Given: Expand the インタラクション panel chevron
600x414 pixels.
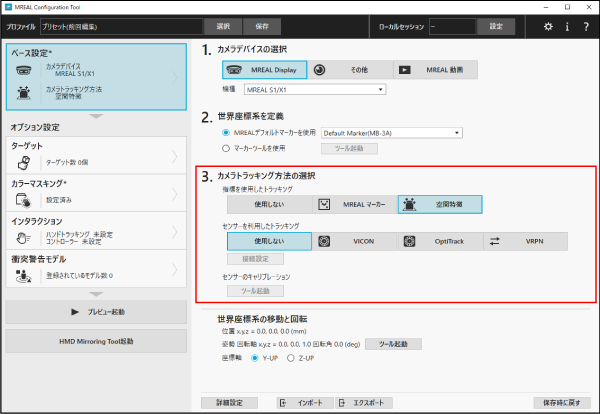Looking at the screenshot, I should tap(174, 232).
